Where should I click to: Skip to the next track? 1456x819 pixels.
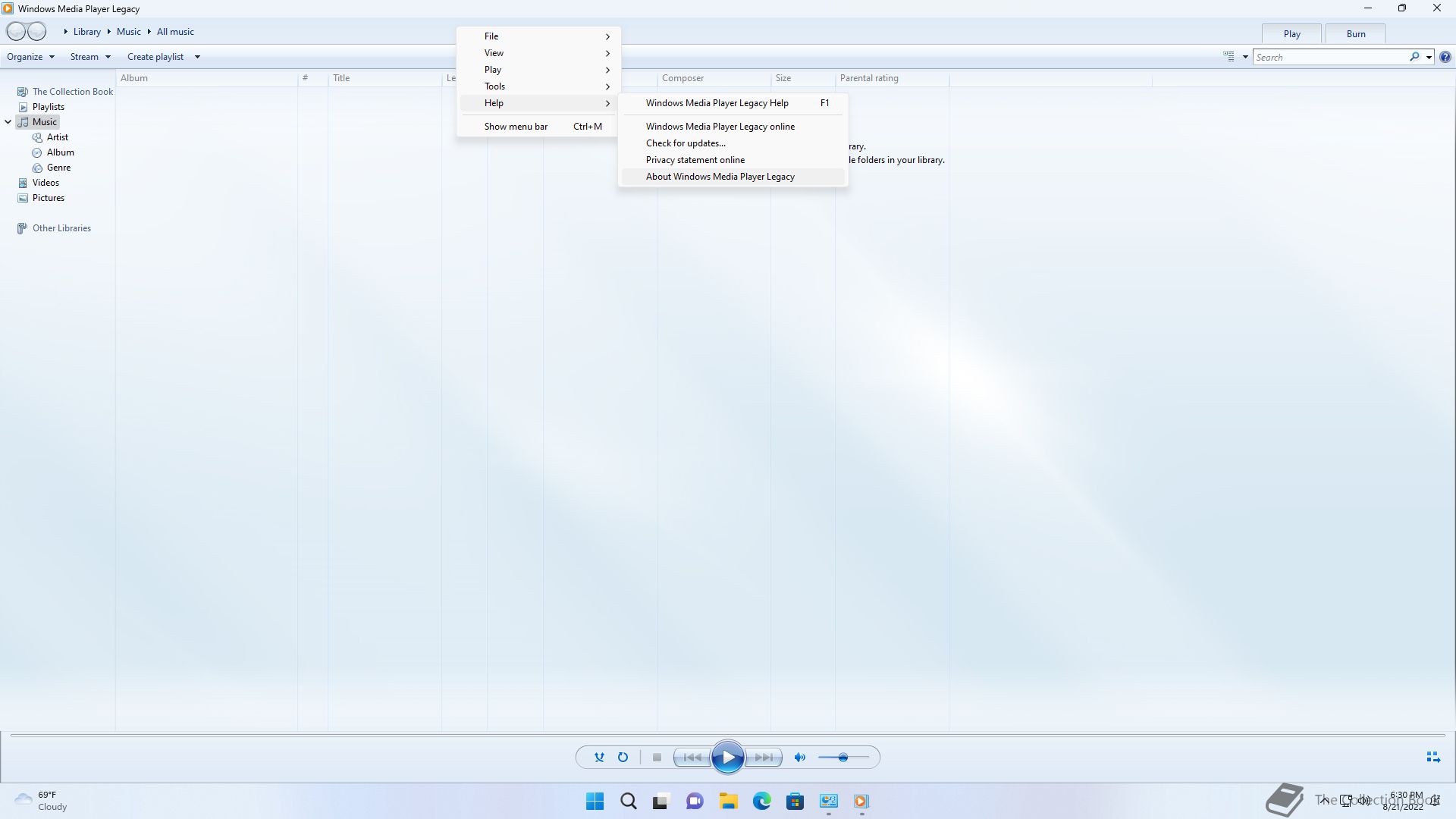[764, 757]
